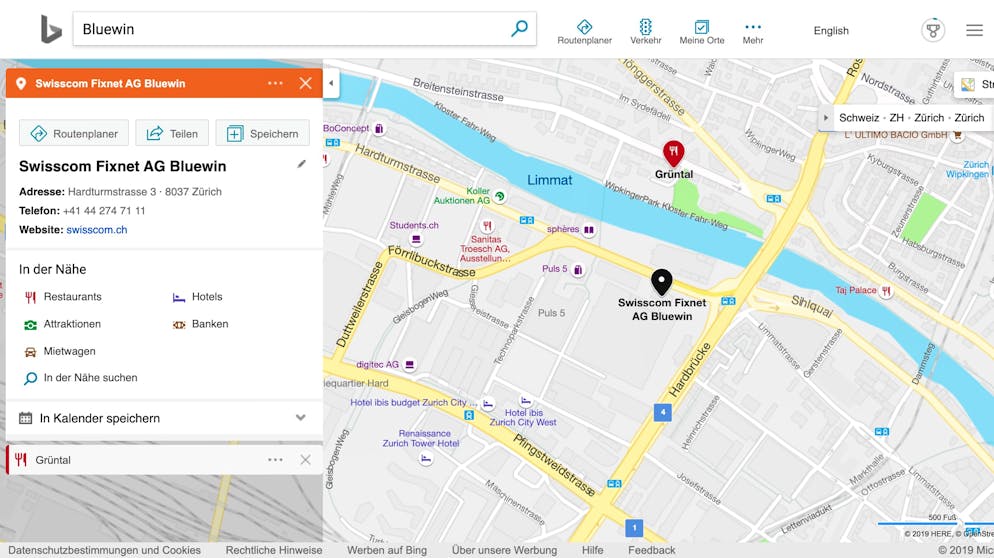Viewport: 994px width, 558px height.
Task: Select Hotel ibis Zurich City West marker
Action: [525, 401]
